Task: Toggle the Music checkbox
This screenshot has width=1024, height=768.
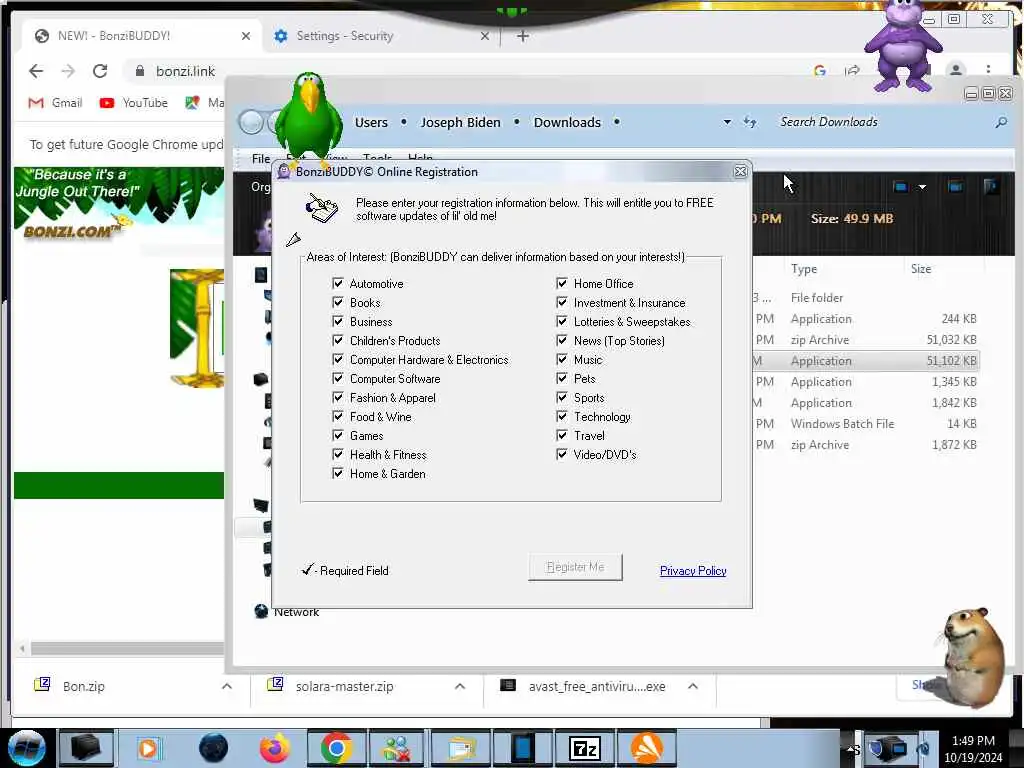Action: [562, 359]
